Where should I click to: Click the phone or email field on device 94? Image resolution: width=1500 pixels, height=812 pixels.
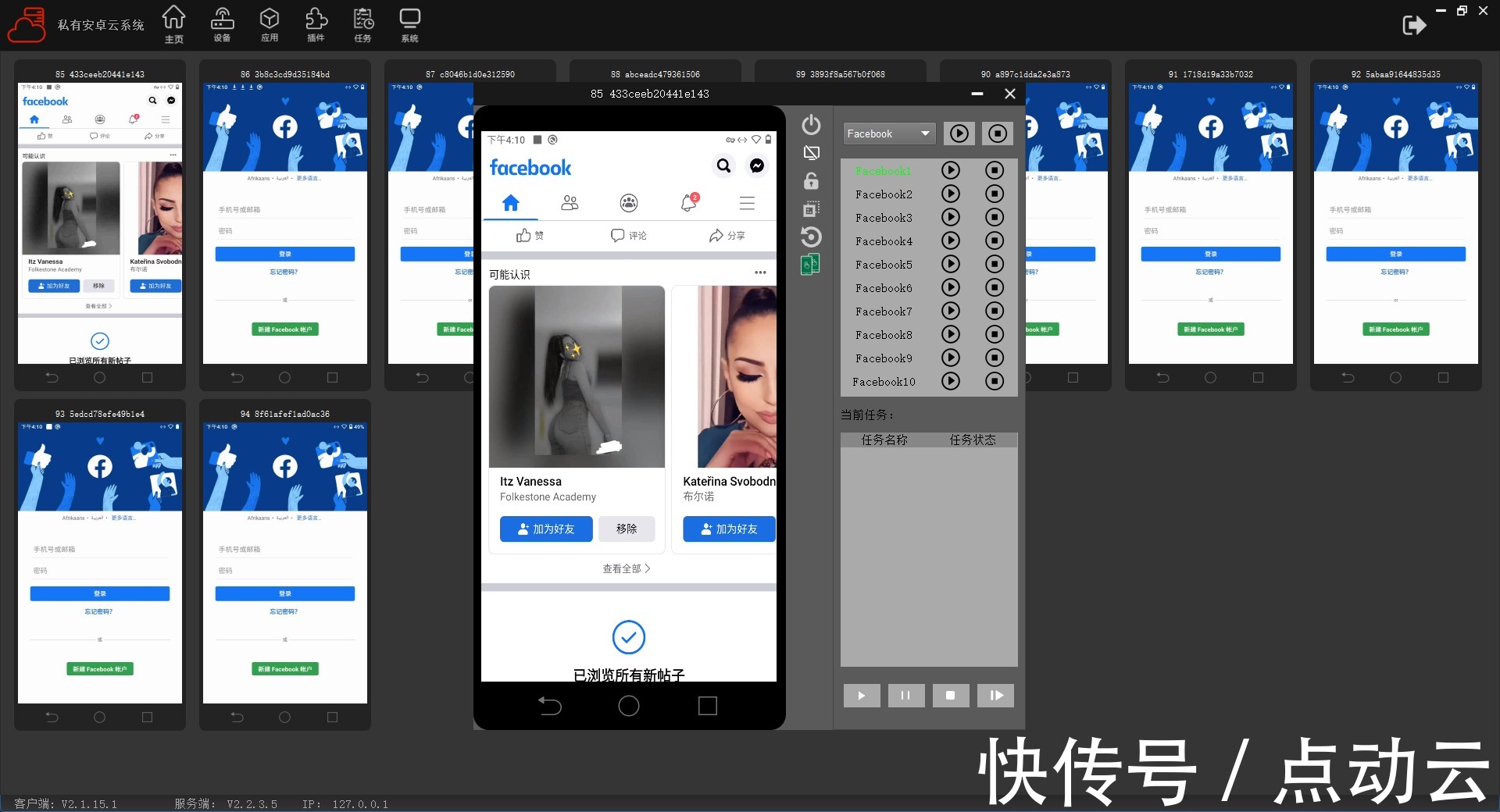tap(285, 550)
